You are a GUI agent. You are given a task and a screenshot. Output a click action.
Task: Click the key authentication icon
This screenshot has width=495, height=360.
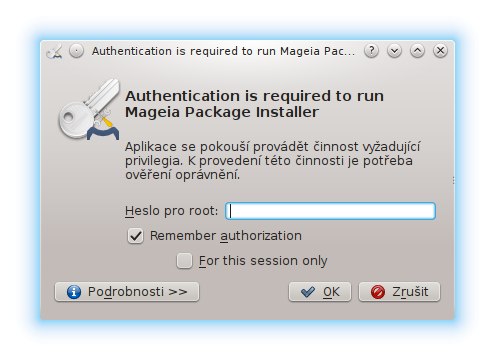89,109
